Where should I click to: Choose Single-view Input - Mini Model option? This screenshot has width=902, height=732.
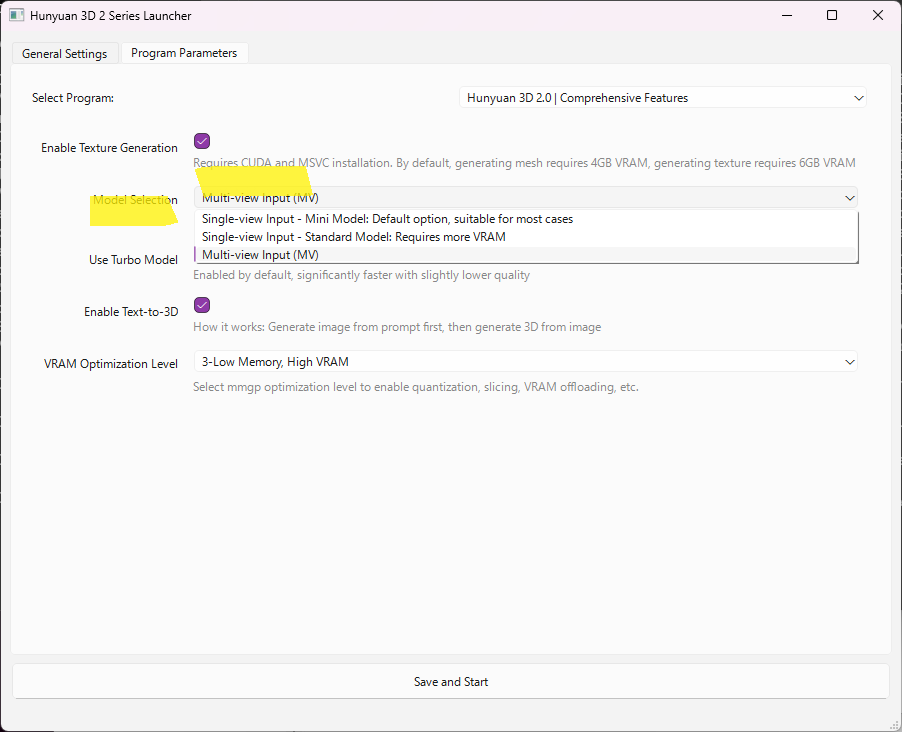click(387, 219)
